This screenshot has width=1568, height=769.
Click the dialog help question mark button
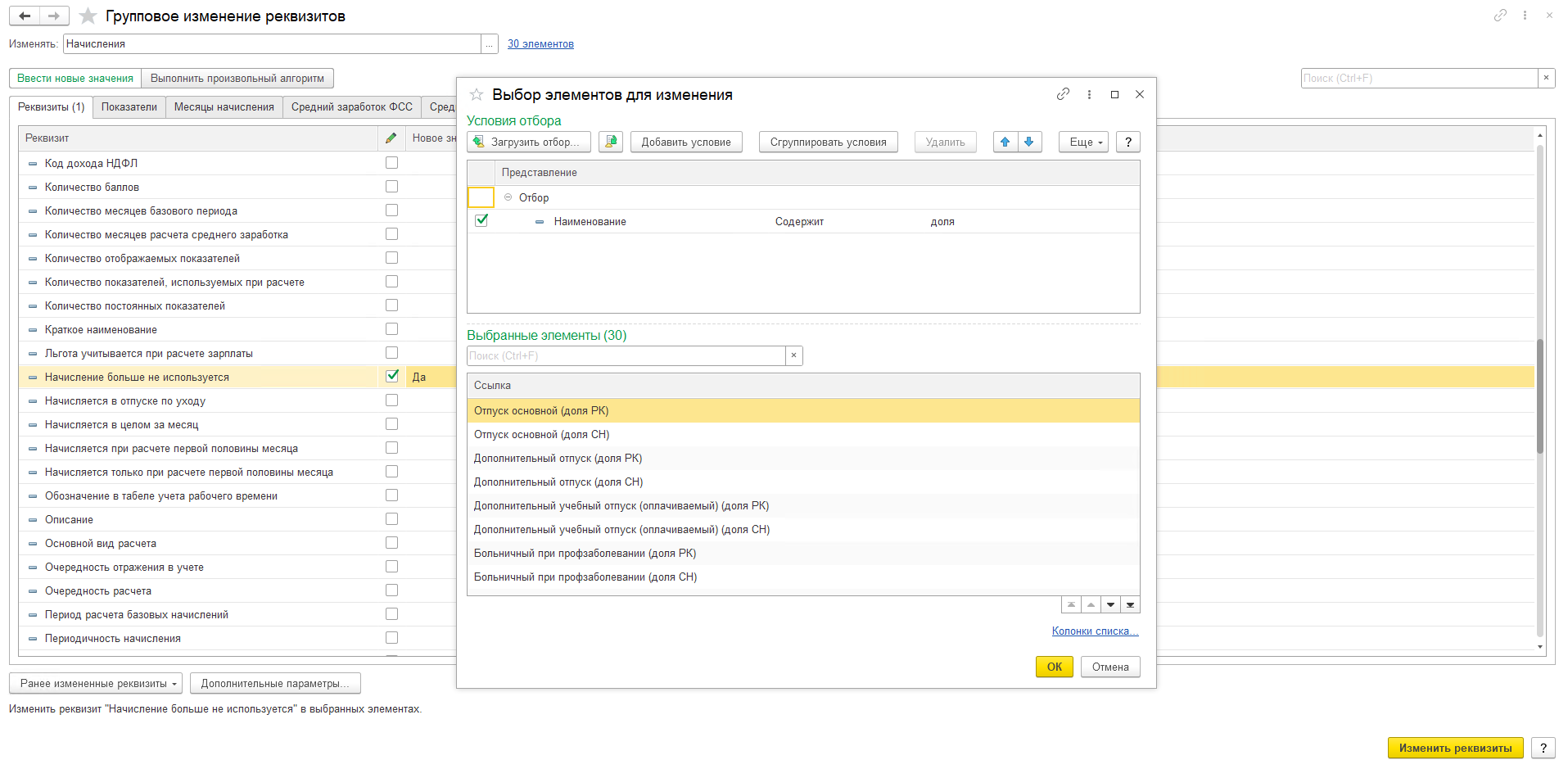point(1128,142)
